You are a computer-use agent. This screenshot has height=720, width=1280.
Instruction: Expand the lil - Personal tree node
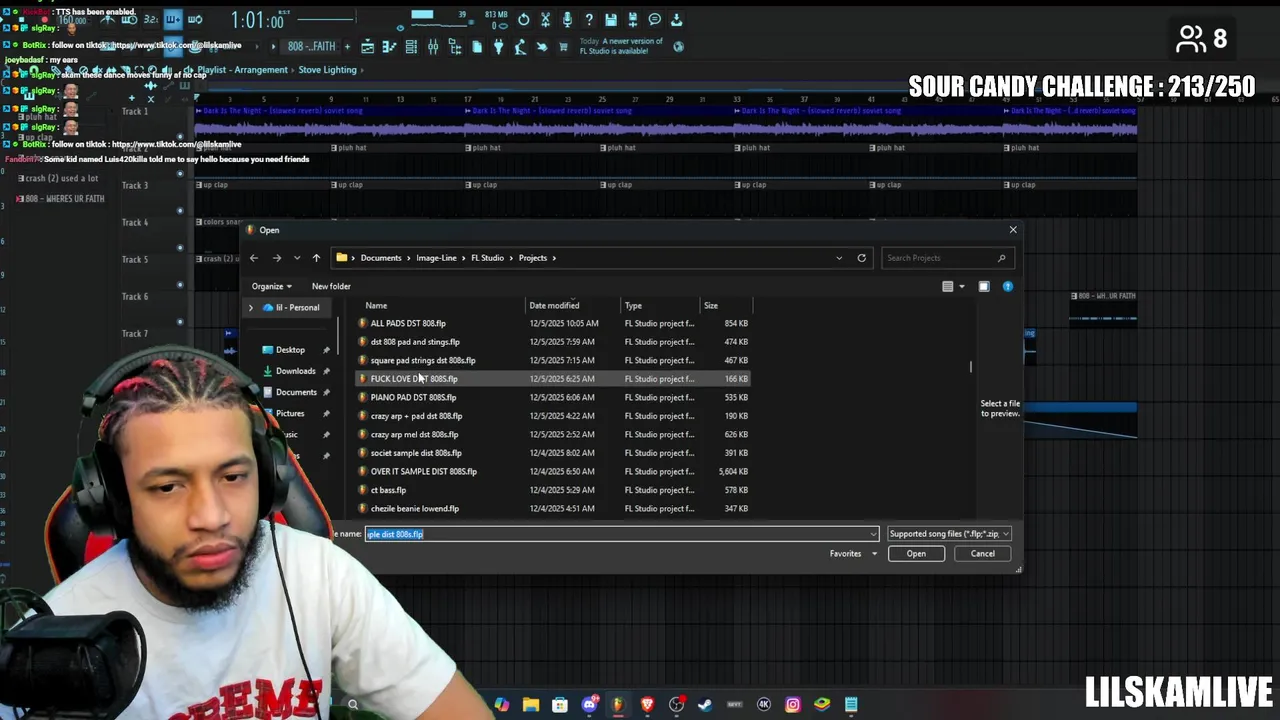click(251, 308)
